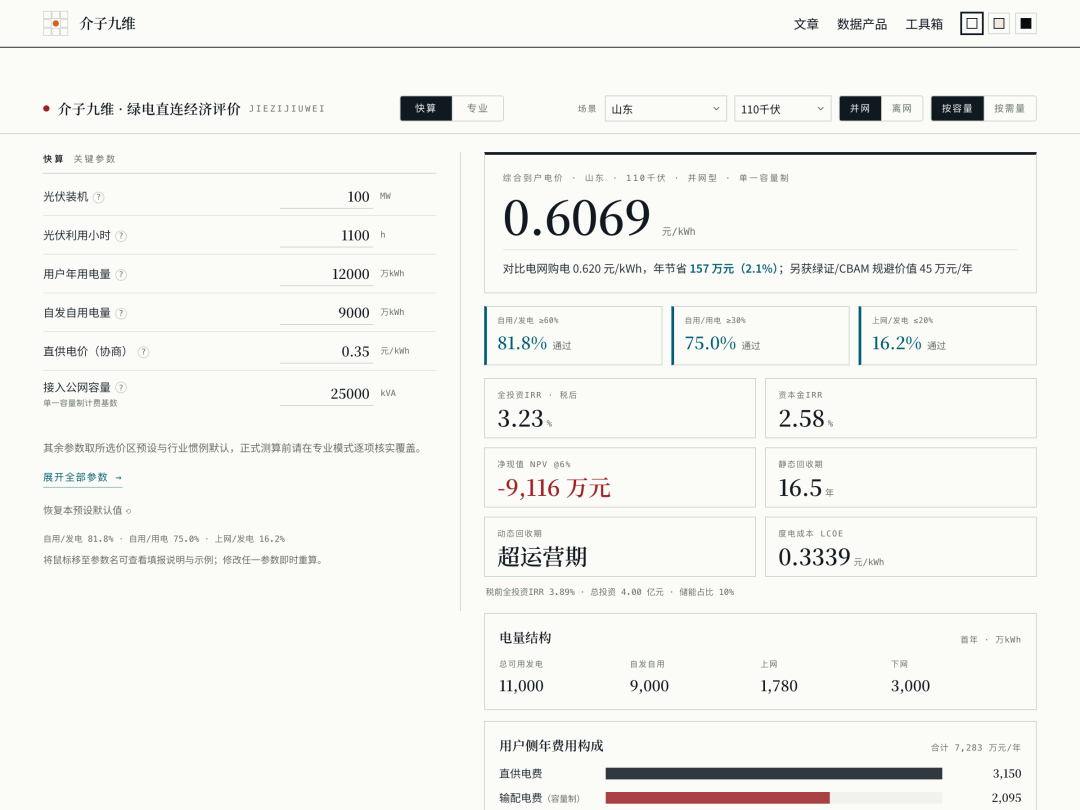Switch to 专业 mode

(x=477, y=108)
